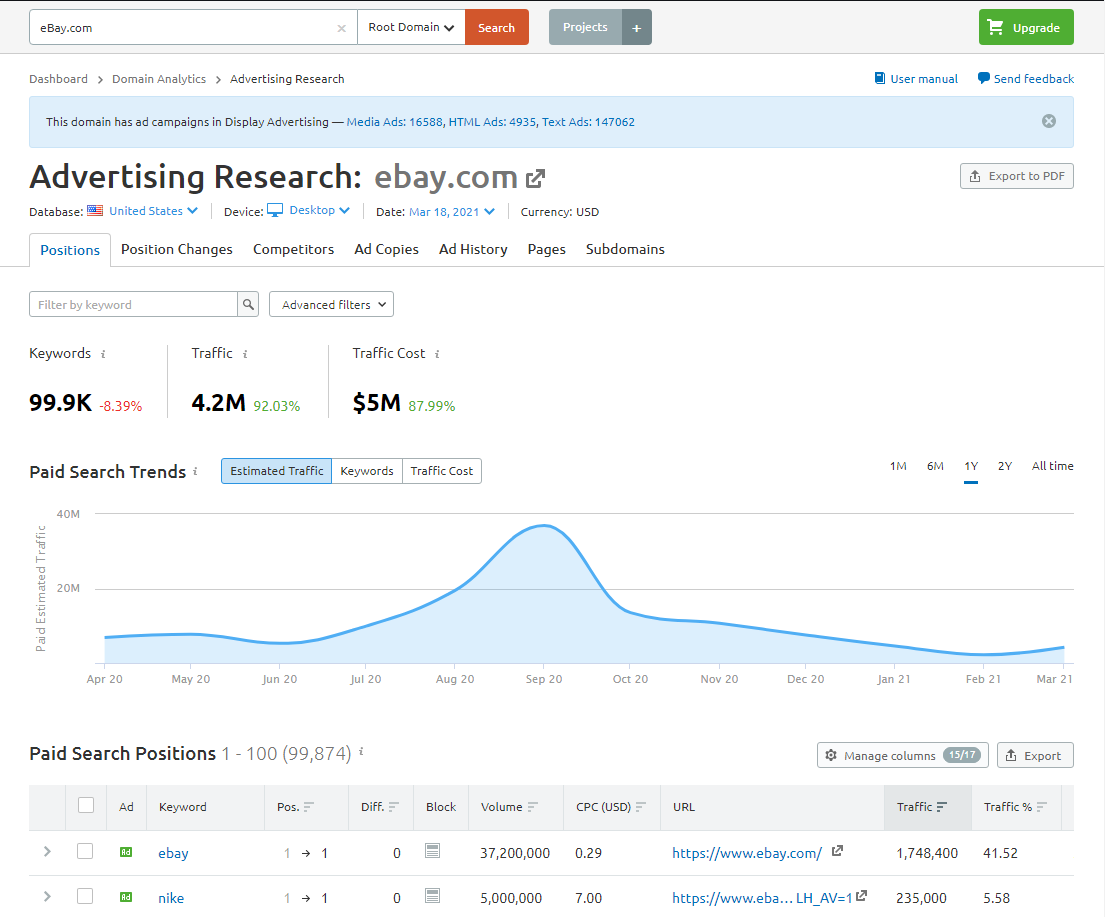Switch chart to Traffic Cost view
1105x917 pixels.
[442, 471]
